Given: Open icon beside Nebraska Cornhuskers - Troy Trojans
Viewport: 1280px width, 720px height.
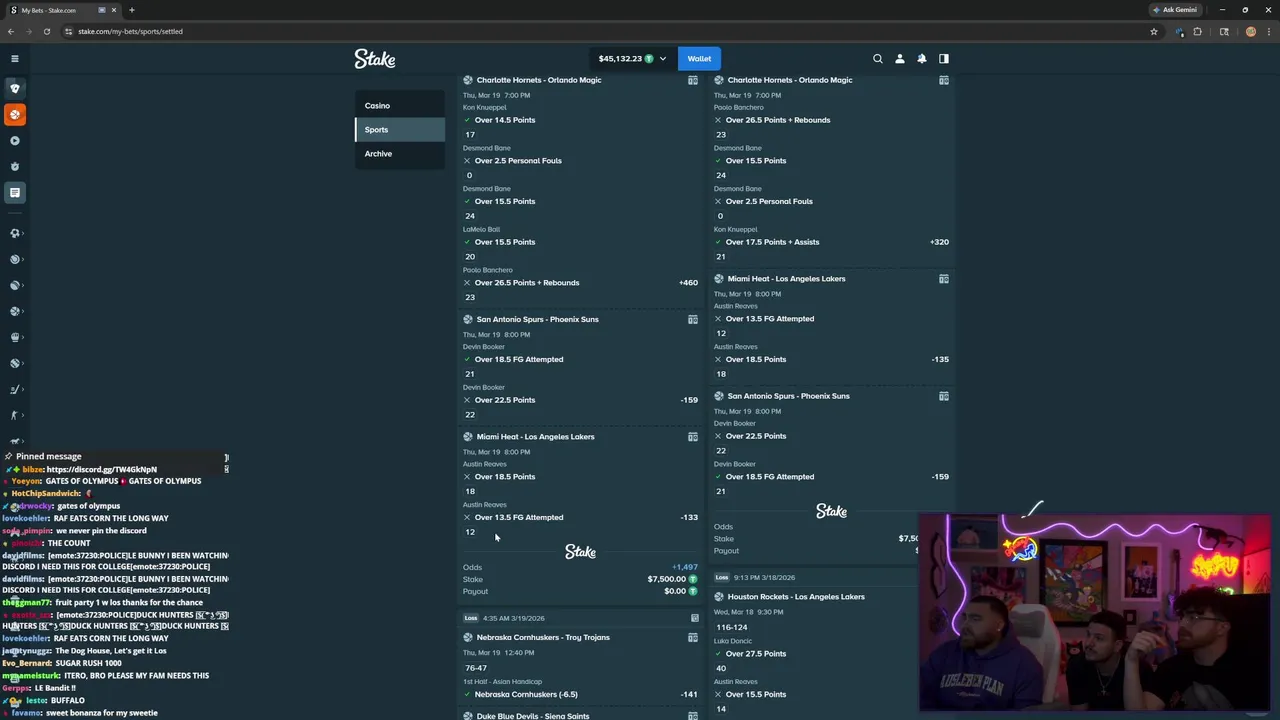Looking at the screenshot, I should (x=692, y=637).
